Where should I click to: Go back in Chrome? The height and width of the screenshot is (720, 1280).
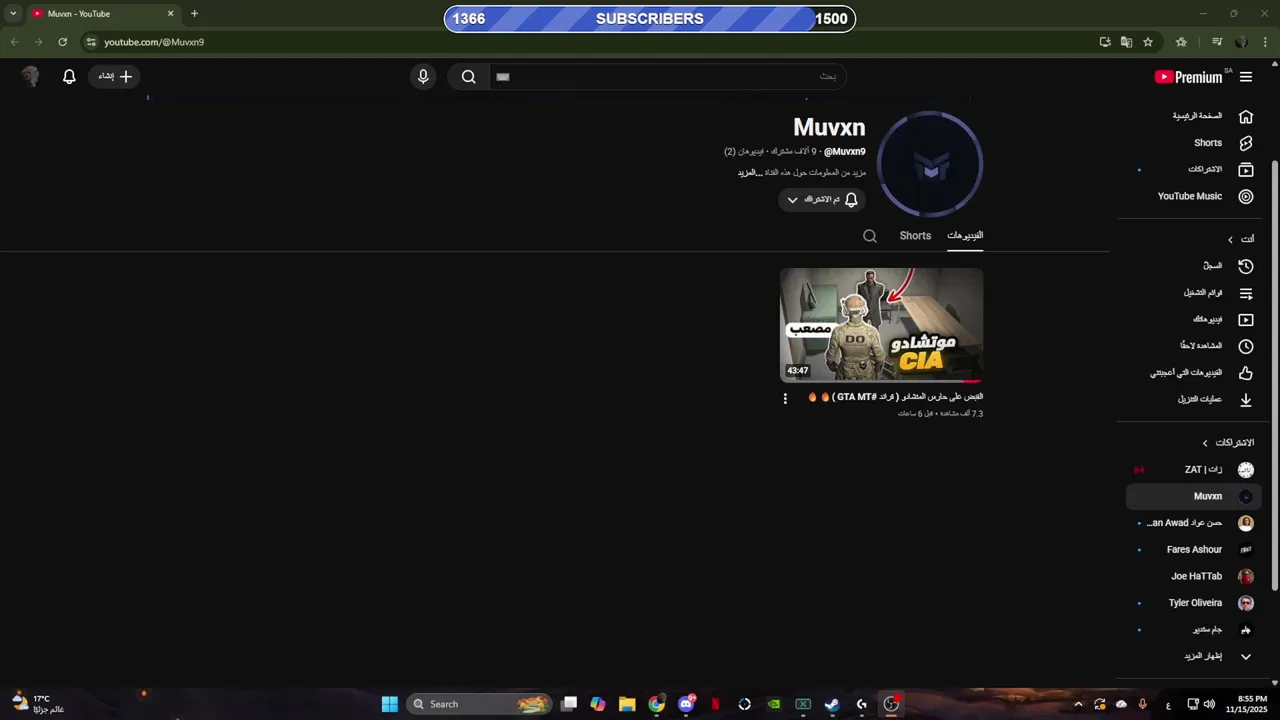coord(15,42)
